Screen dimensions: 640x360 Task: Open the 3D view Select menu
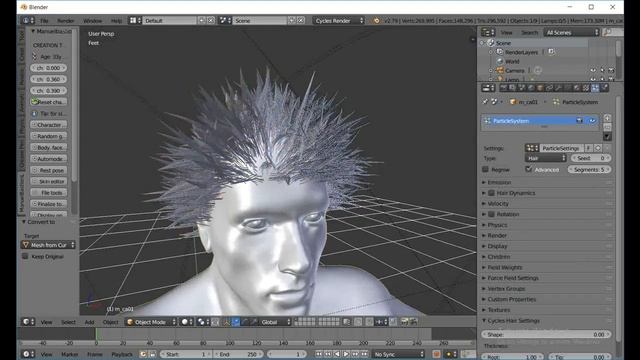(x=68, y=322)
